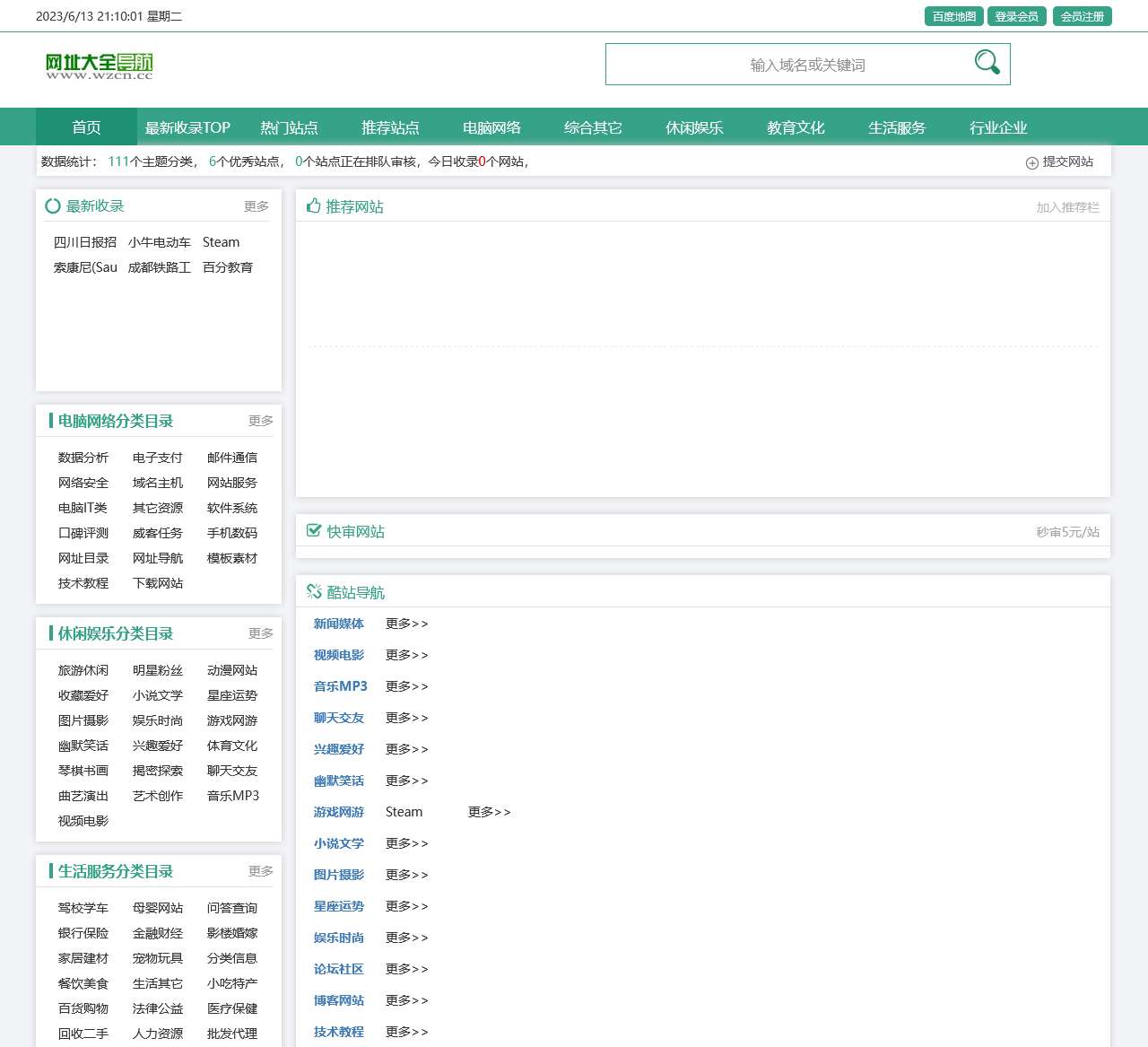Open the 加入推荐栏 link

click(1067, 207)
